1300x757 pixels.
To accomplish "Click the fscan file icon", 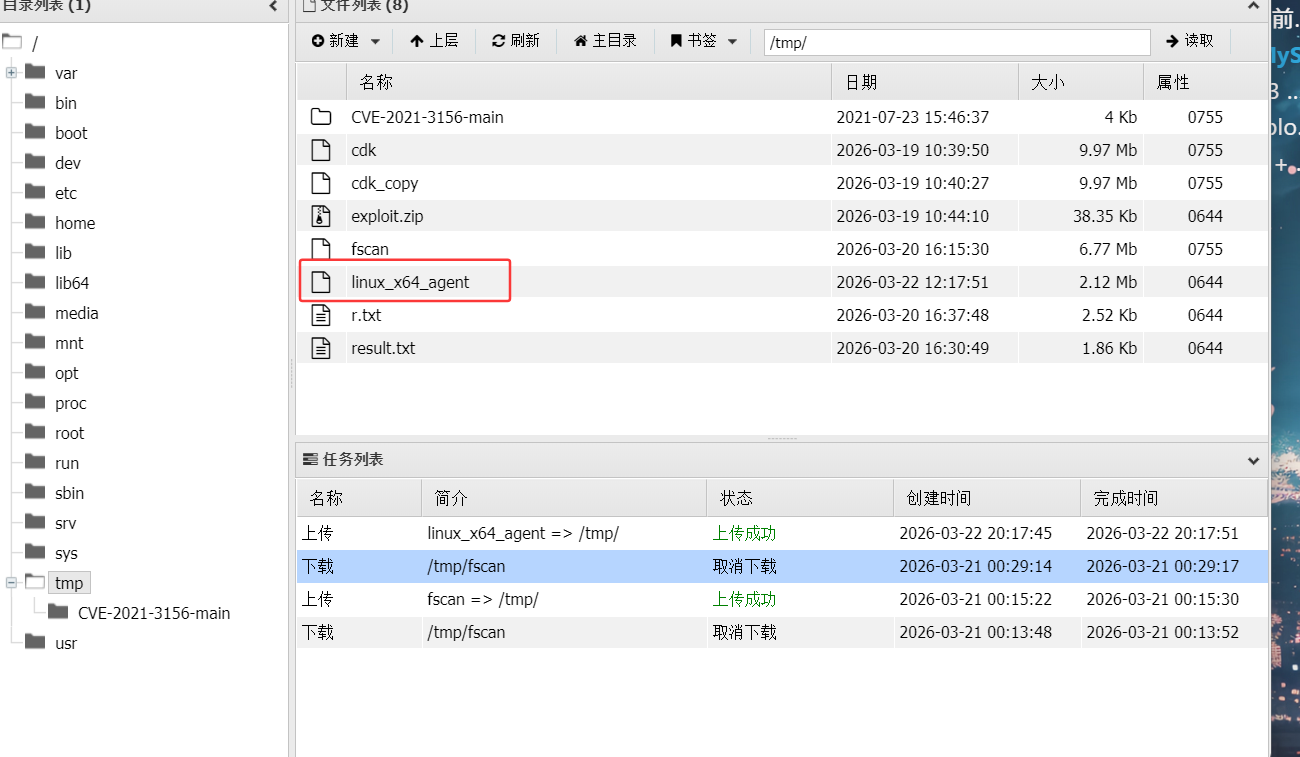I will (320, 249).
